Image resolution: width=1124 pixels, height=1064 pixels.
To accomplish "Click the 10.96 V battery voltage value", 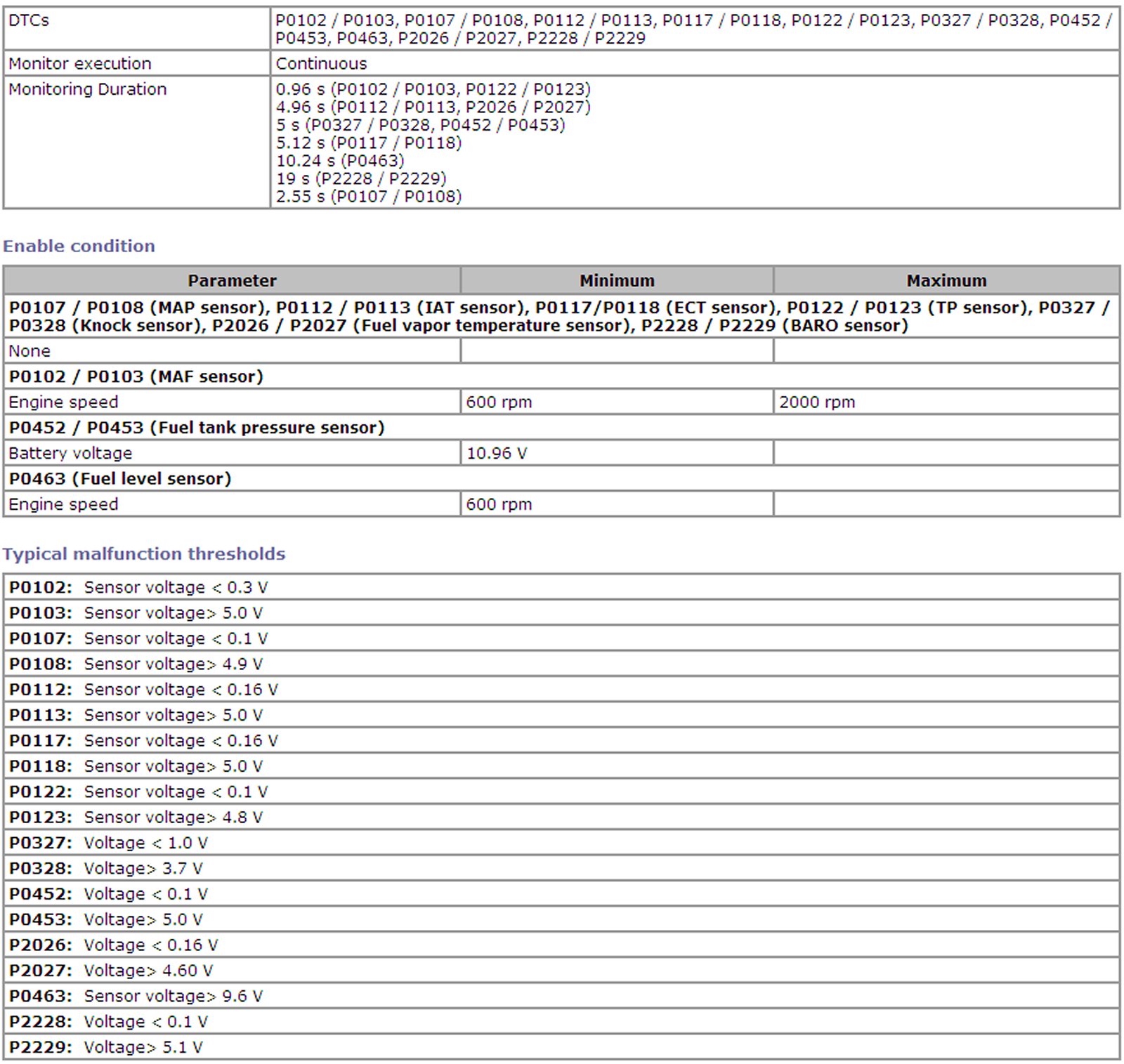I will coord(497,454).
